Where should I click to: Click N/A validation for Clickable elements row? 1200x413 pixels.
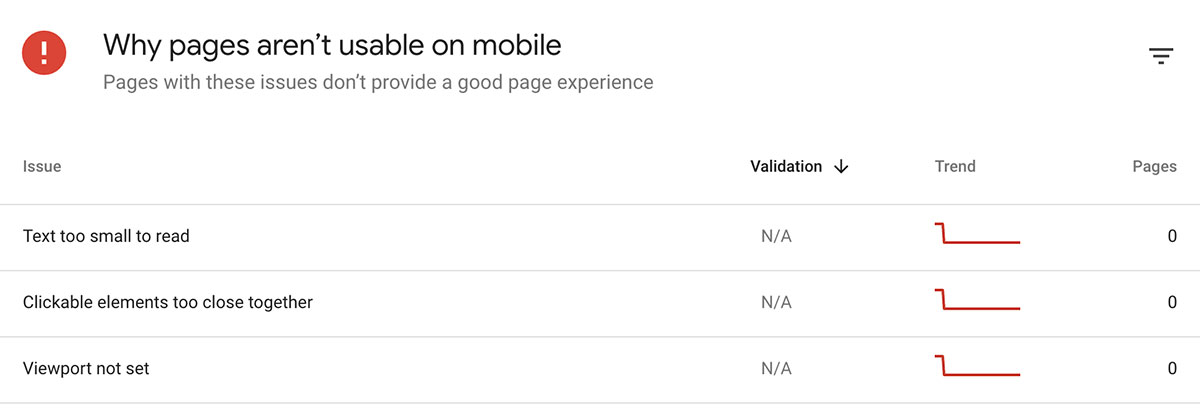coord(776,302)
